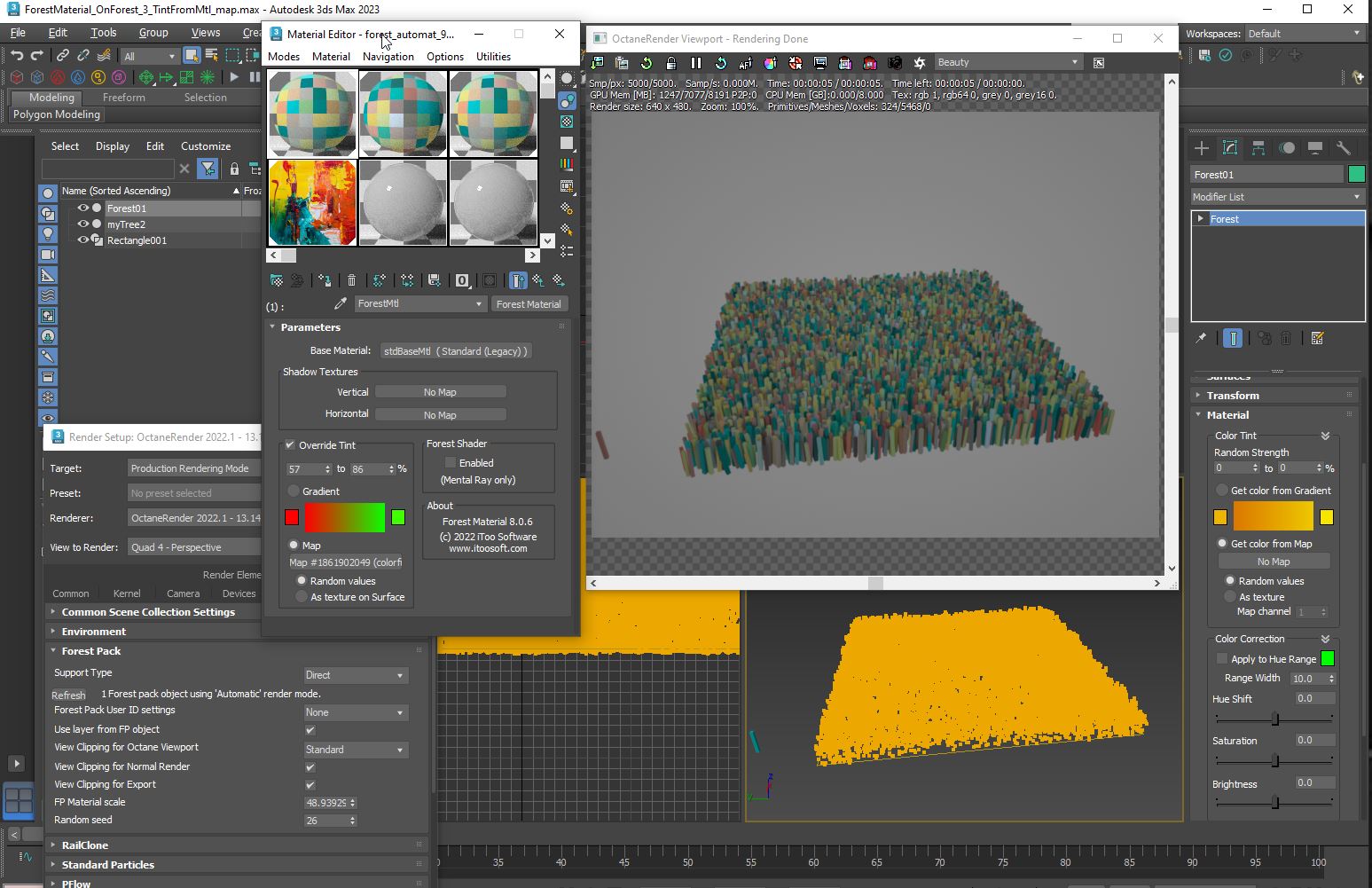The height and width of the screenshot is (888, 1372).
Task: Uncheck the Override Tint checkbox
Action: click(x=290, y=445)
